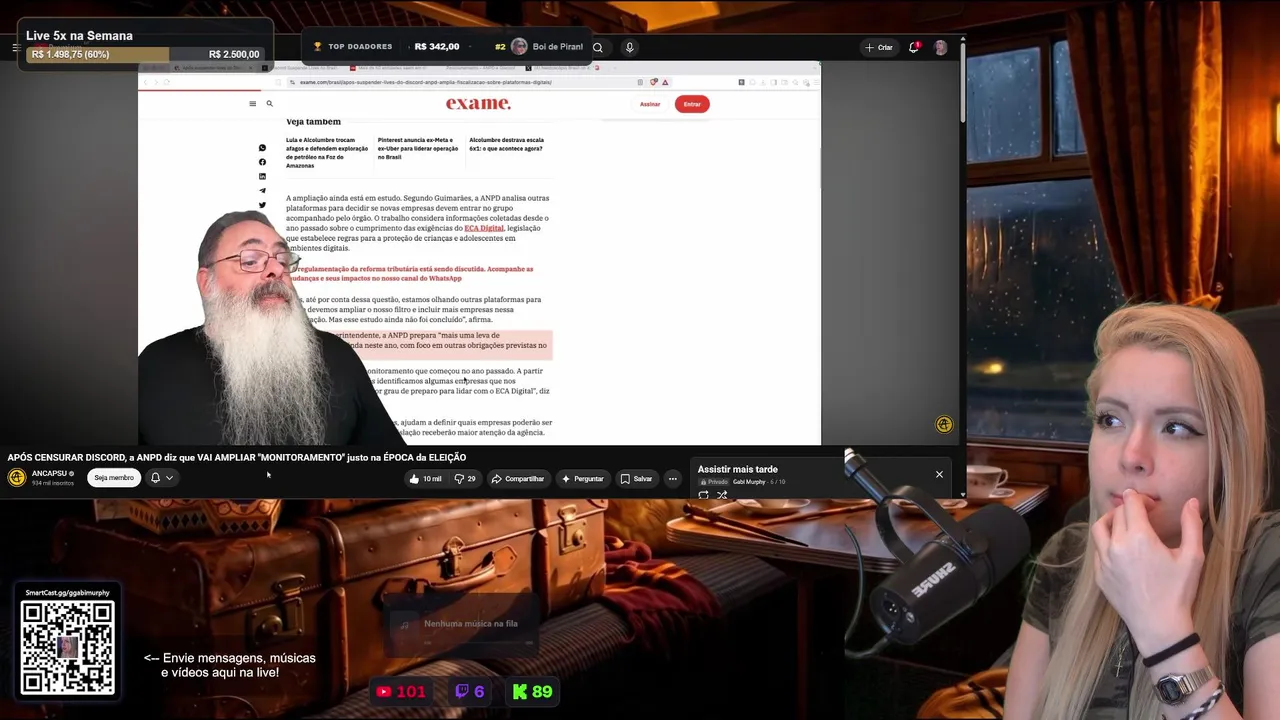Screen dimensions: 1280x720
Task: Close the Assistir mais tarde playlist panel
Action: coord(939,474)
